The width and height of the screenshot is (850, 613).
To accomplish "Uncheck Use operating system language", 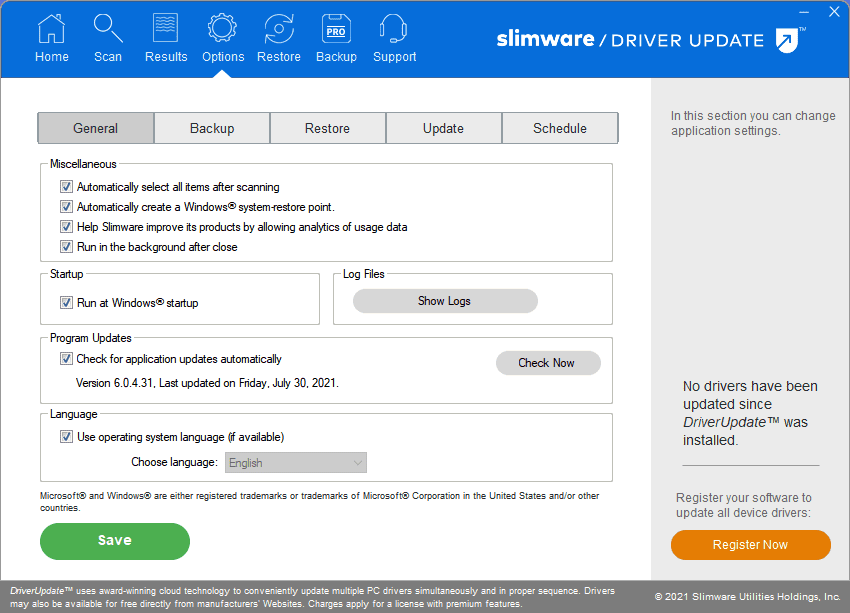I will 66,437.
